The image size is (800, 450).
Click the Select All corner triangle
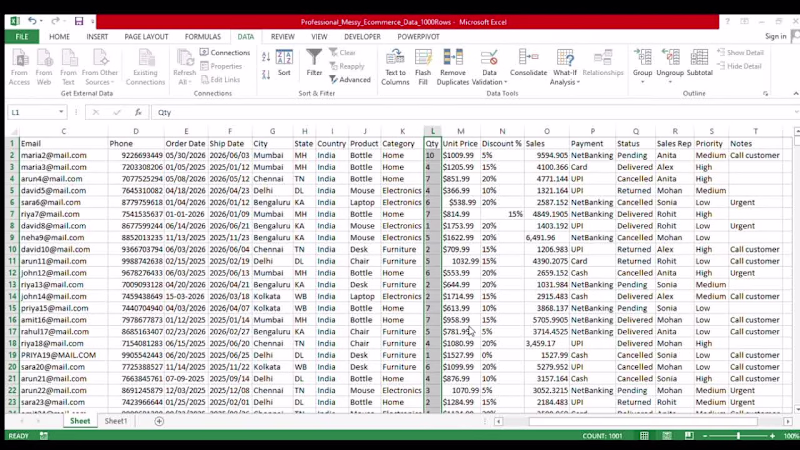13,132
